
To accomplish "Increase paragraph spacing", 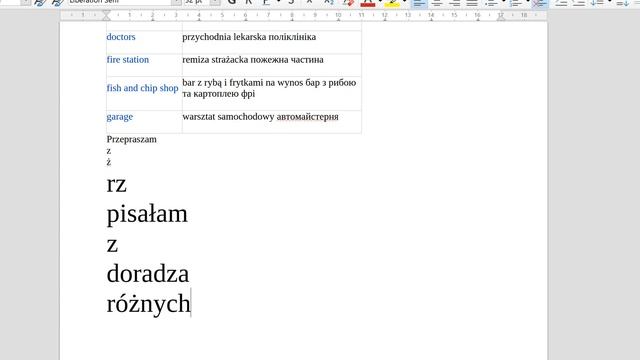I will coord(622,3).
